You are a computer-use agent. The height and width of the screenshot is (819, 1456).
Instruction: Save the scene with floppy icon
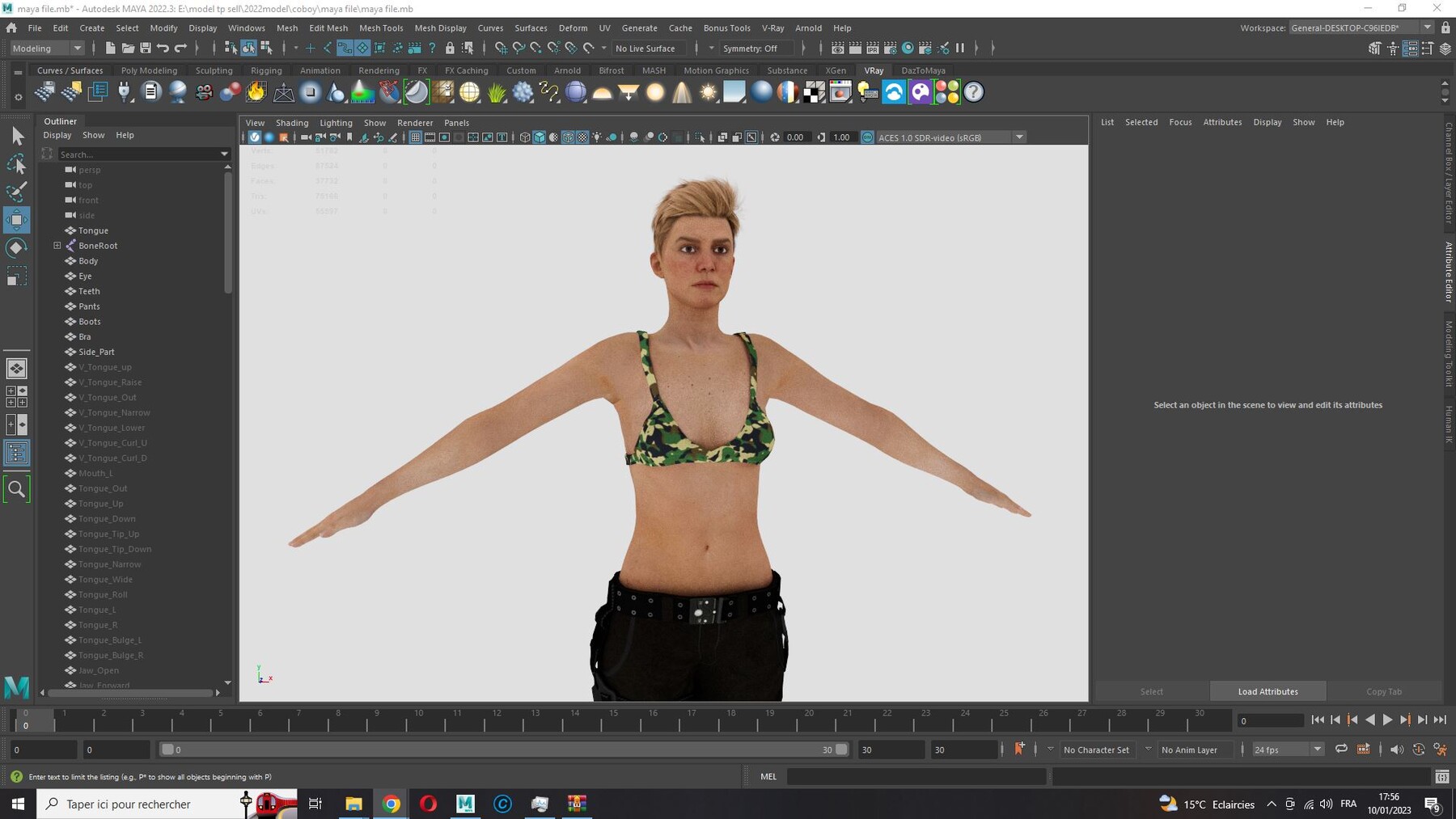point(146,49)
